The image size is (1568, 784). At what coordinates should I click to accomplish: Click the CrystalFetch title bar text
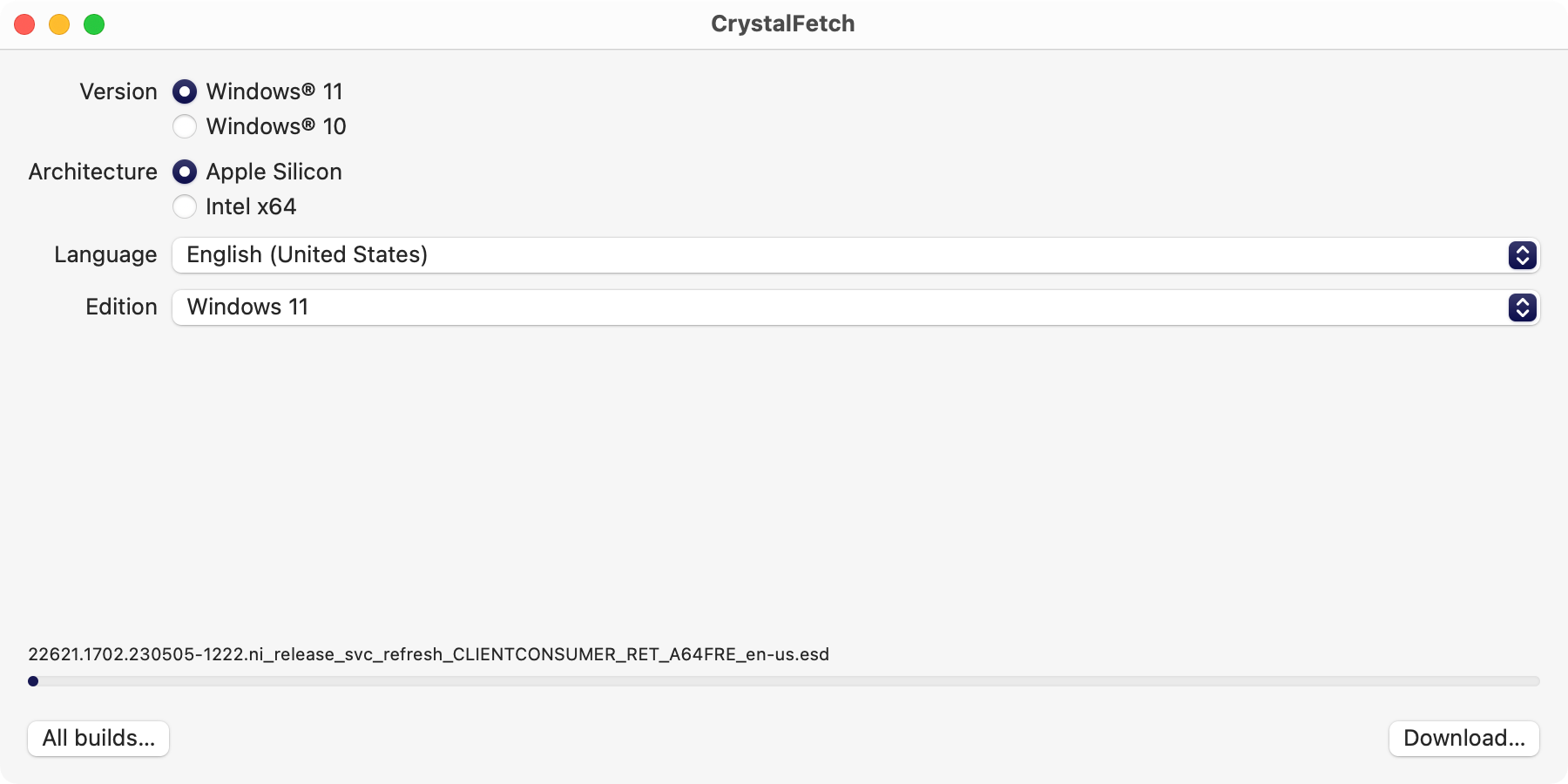pos(782,24)
